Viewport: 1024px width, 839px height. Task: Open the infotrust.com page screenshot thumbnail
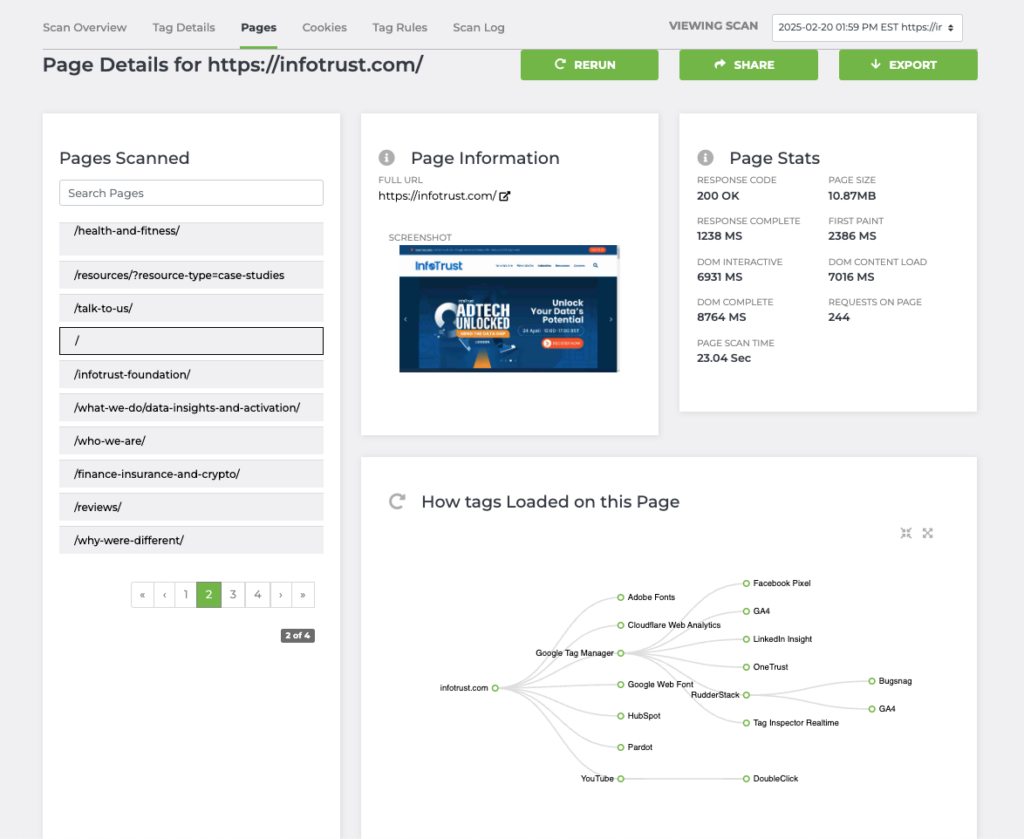[x=508, y=308]
